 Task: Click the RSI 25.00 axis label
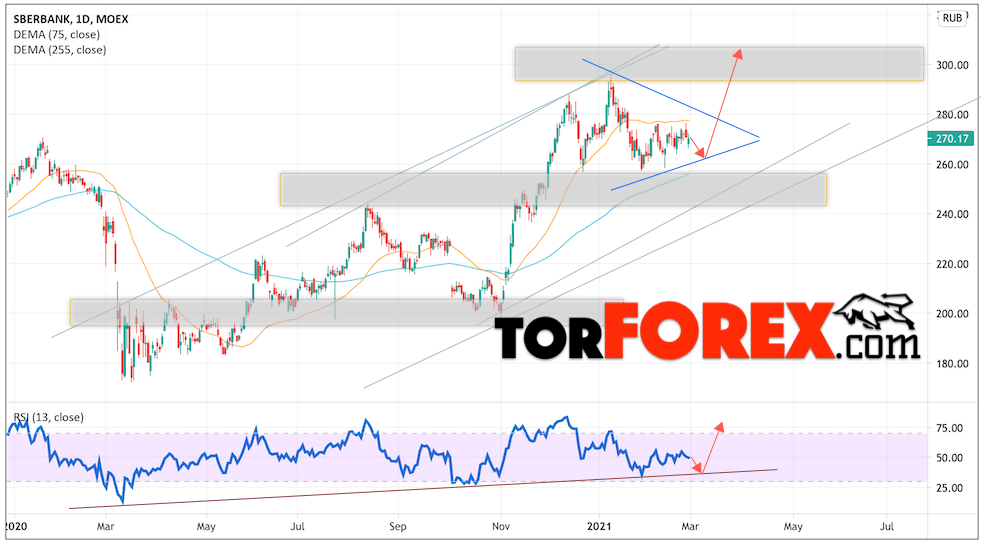click(951, 488)
